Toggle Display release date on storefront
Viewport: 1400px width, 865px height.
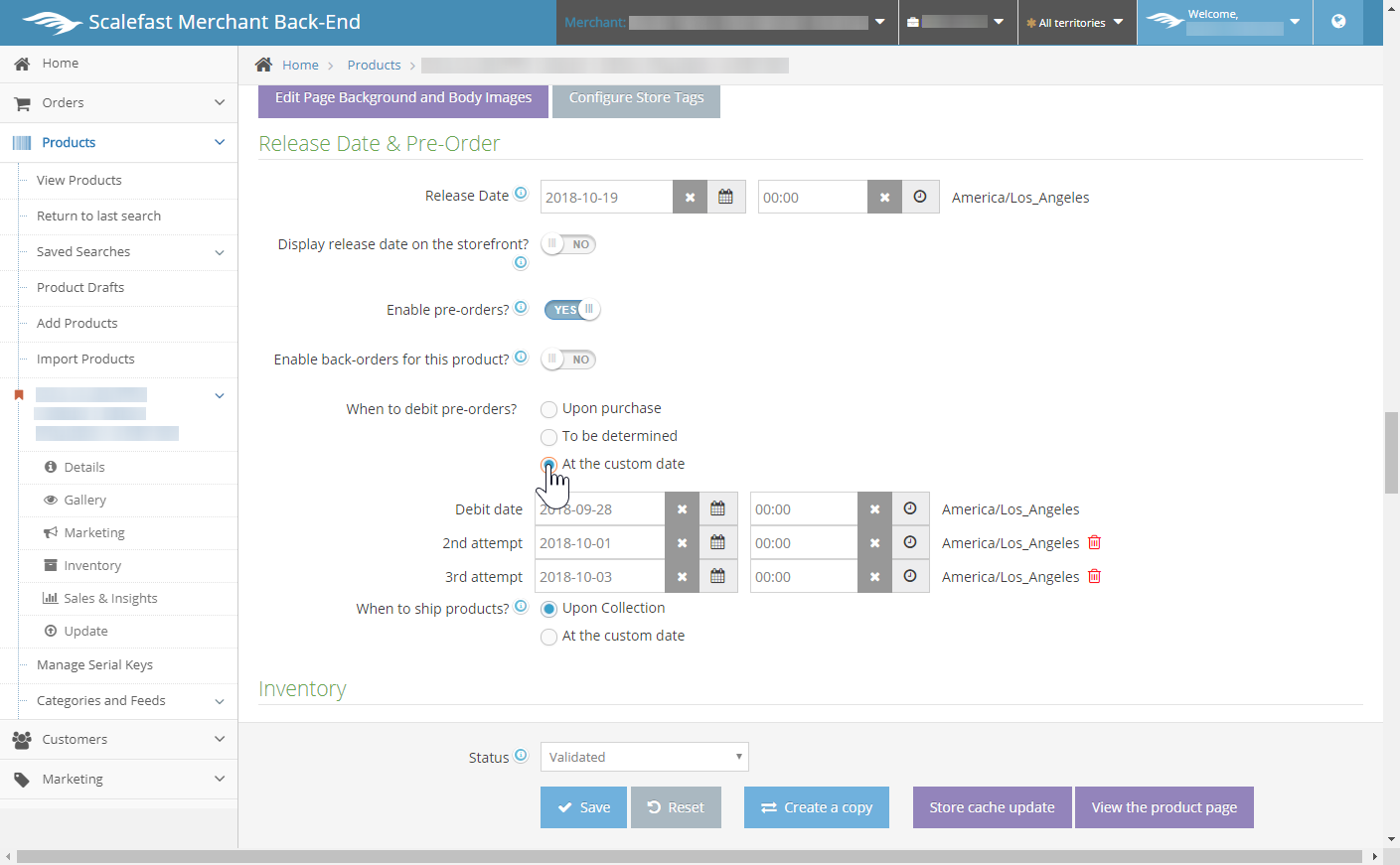pos(569,244)
